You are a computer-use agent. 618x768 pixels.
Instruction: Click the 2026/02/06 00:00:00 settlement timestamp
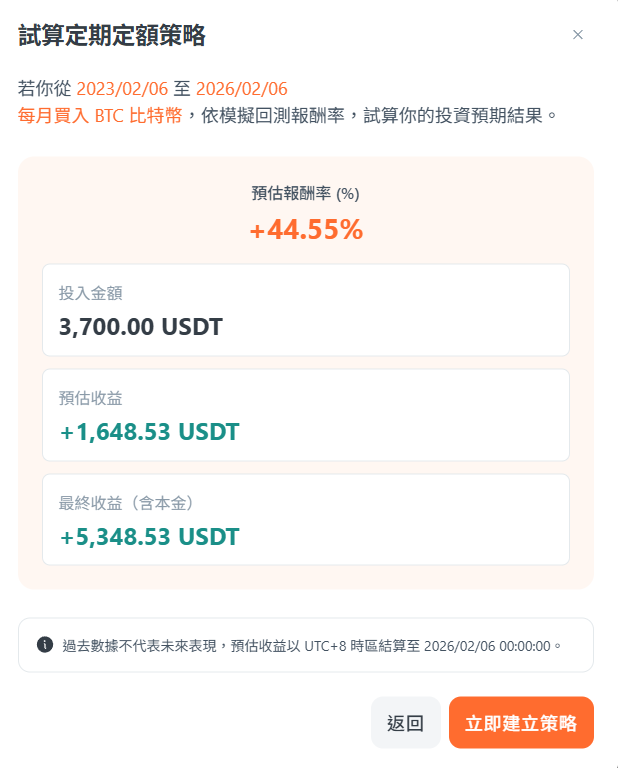(487, 645)
